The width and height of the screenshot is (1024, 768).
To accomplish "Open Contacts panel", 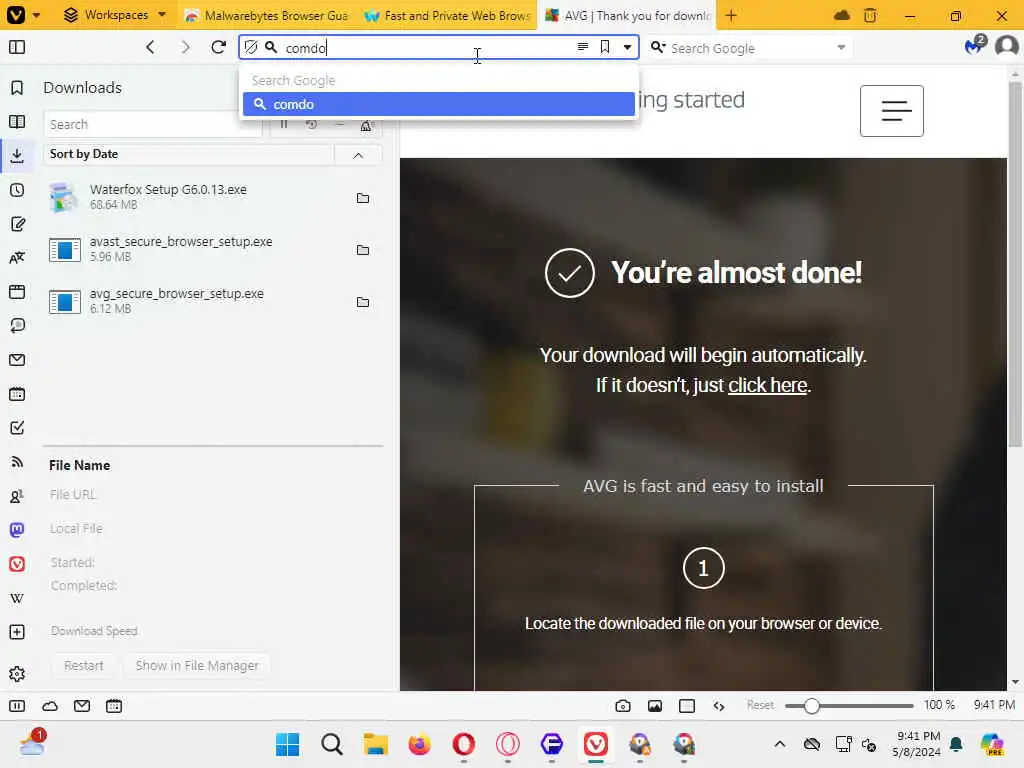I will click(17, 496).
